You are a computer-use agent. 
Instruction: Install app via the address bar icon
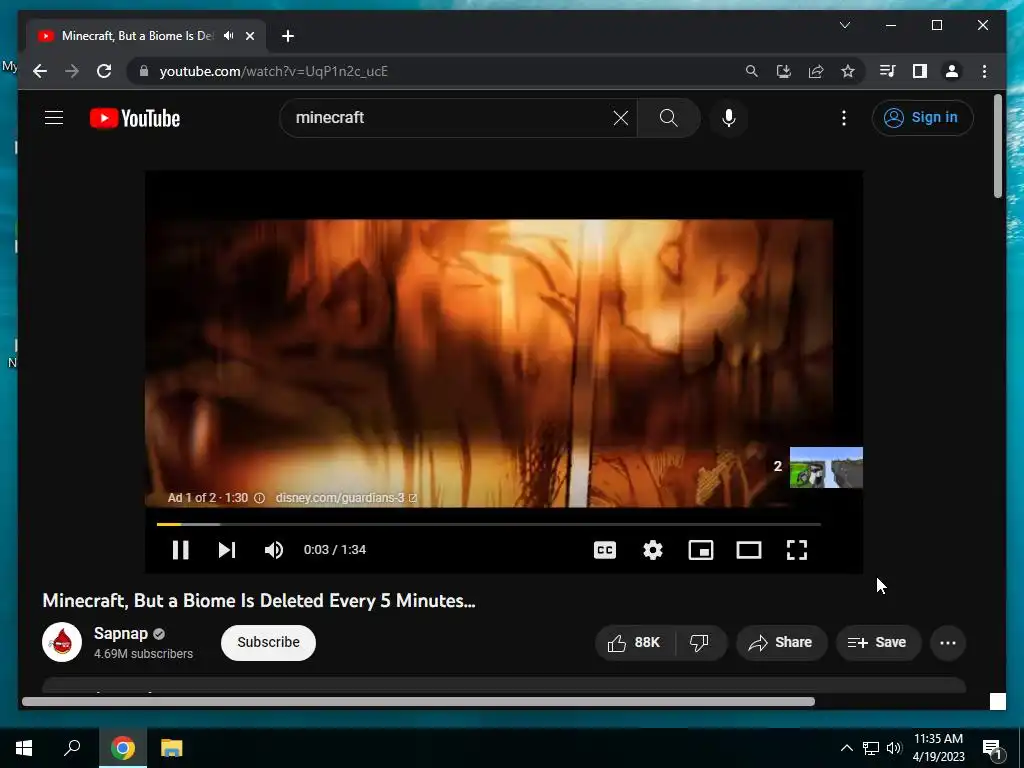tap(784, 71)
